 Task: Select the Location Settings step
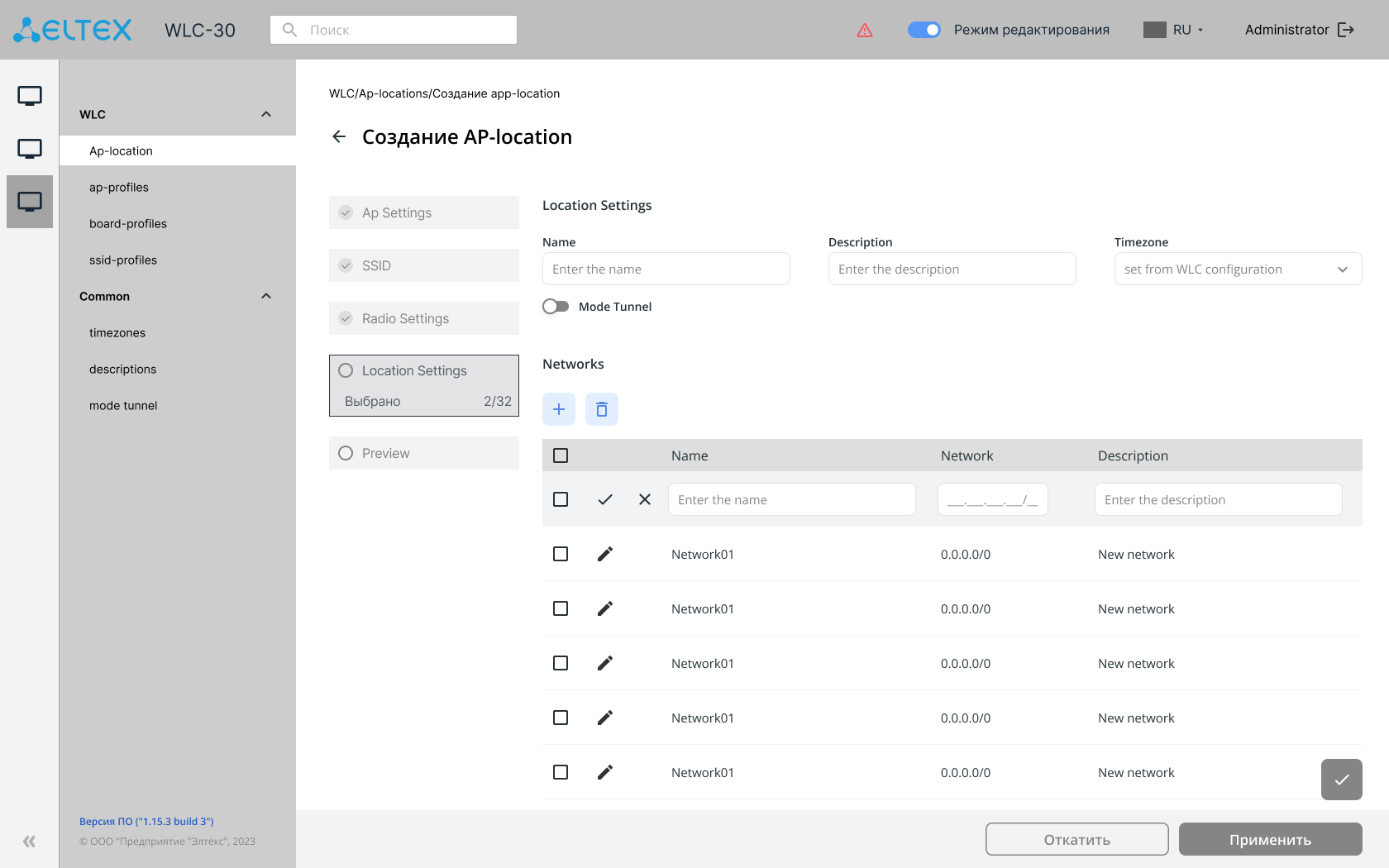(424, 385)
